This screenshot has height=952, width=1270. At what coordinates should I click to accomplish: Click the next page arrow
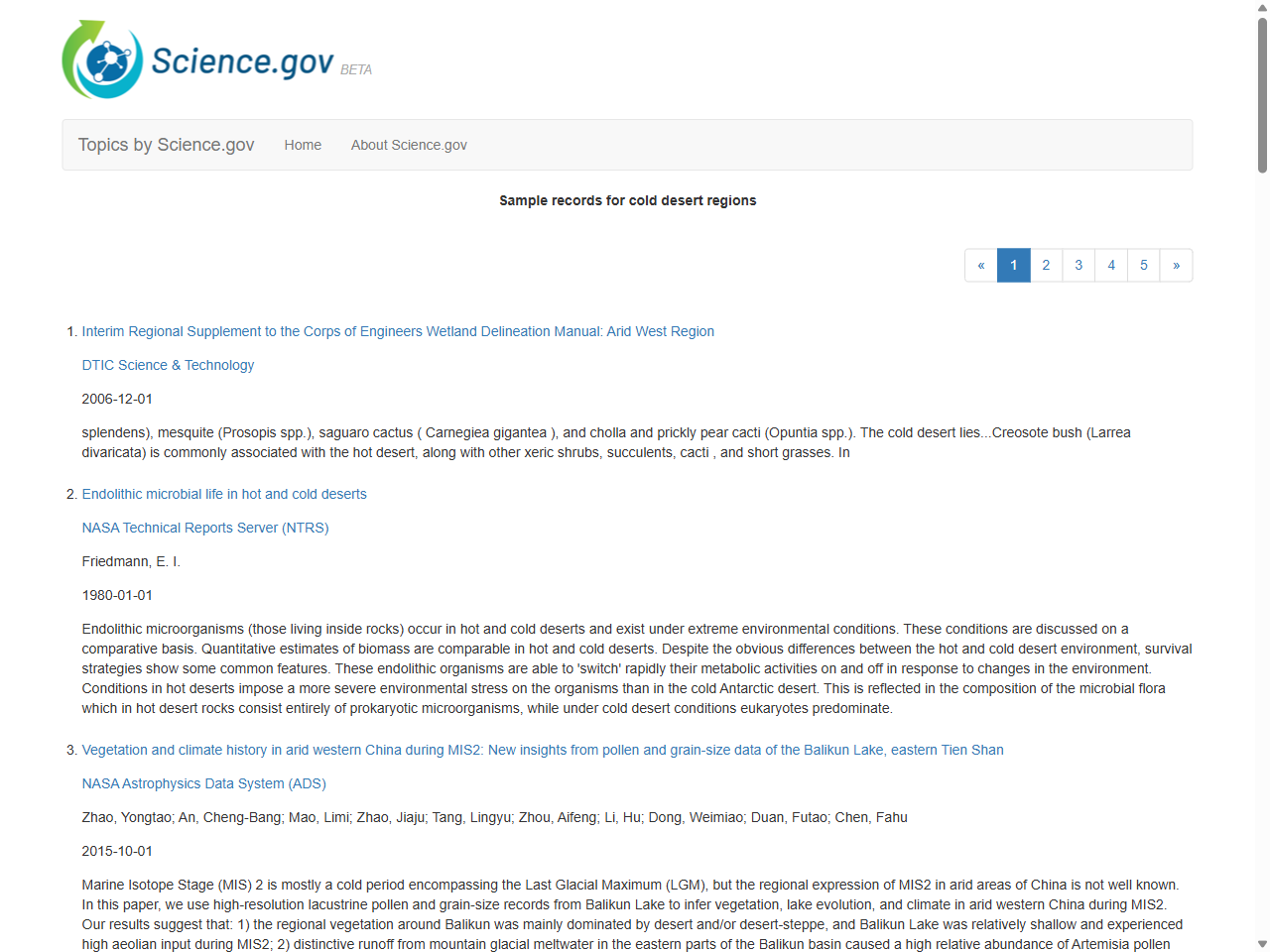coord(1176,265)
